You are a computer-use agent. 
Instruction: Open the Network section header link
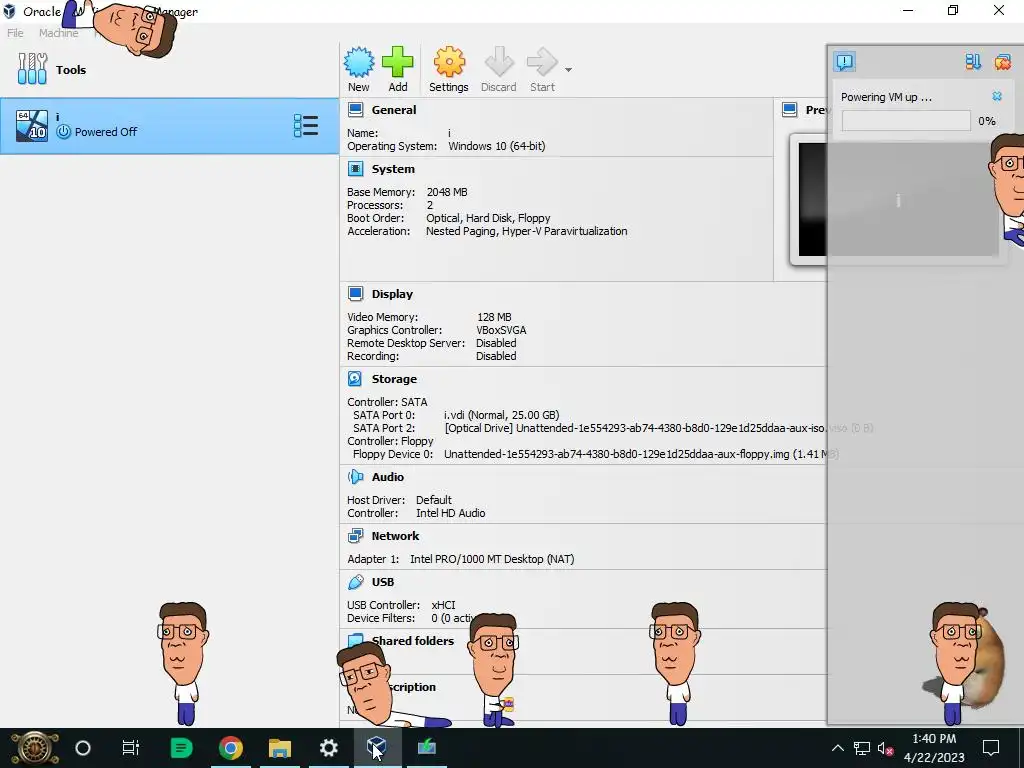[395, 536]
